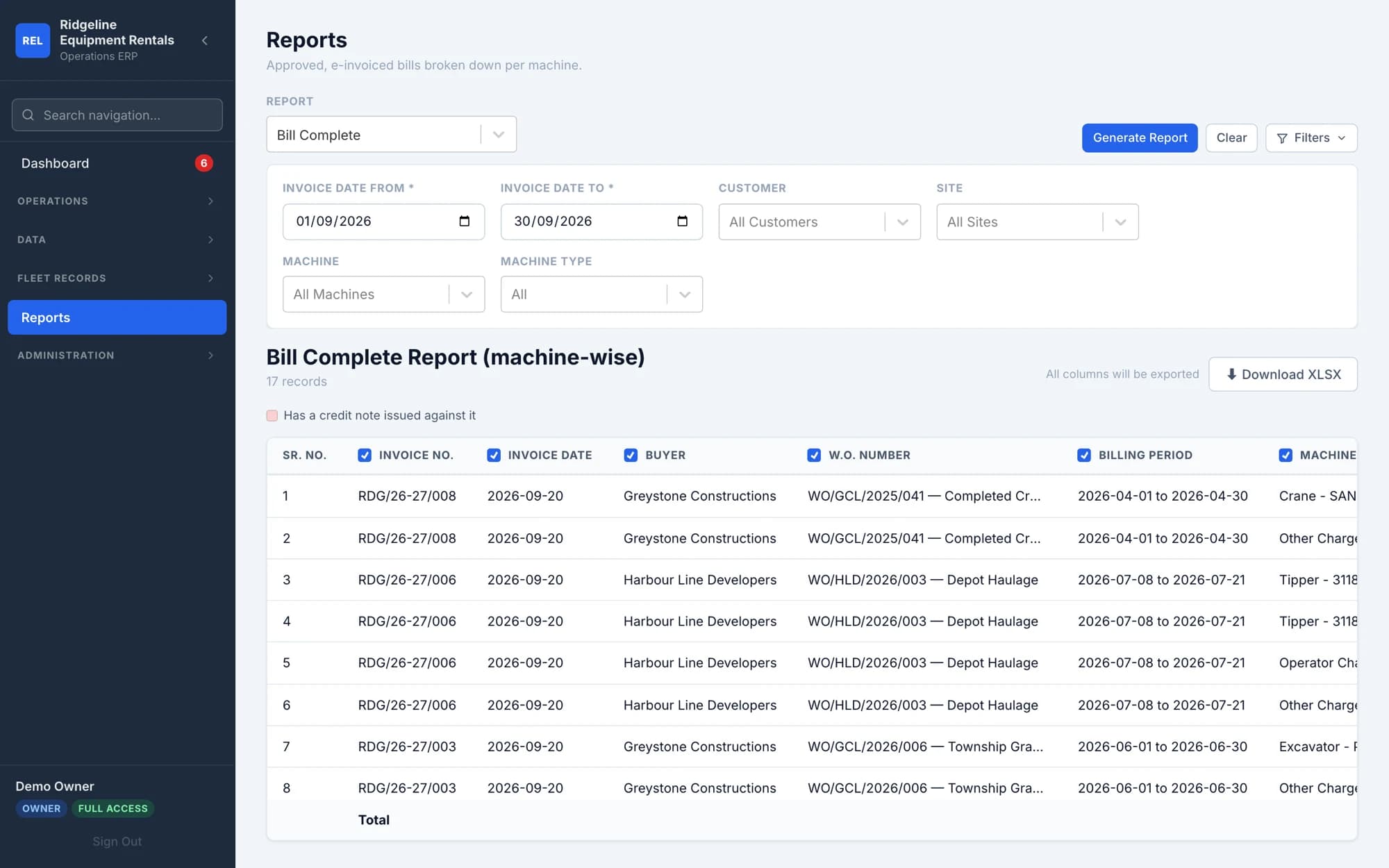Toggle the Machine column checkbox
1389x868 pixels.
(x=1286, y=456)
